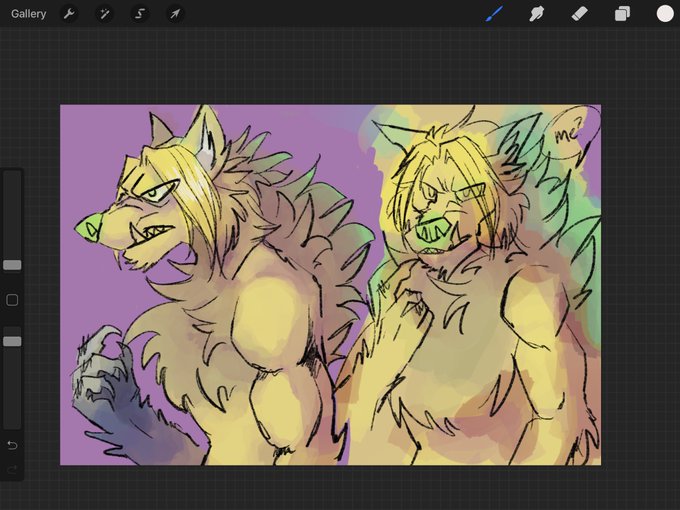680x510 pixels.
Task: Select the Smudge finger tool
Action: tap(537, 14)
